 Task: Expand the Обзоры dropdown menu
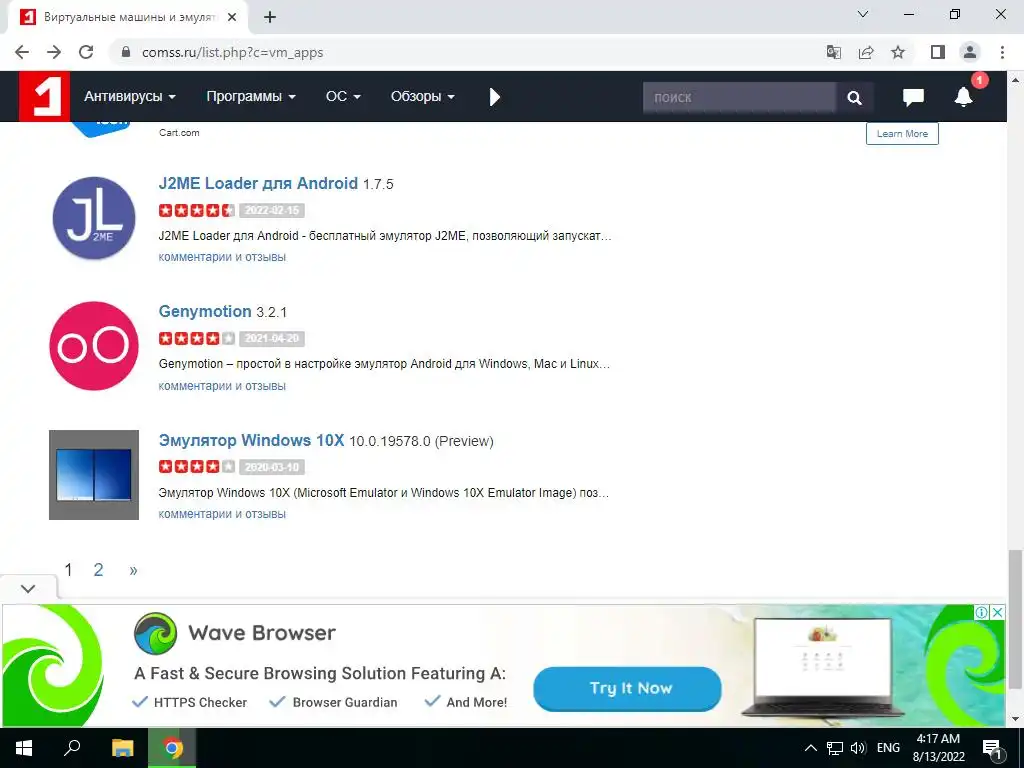pyautogui.click(x=423, y=97)
